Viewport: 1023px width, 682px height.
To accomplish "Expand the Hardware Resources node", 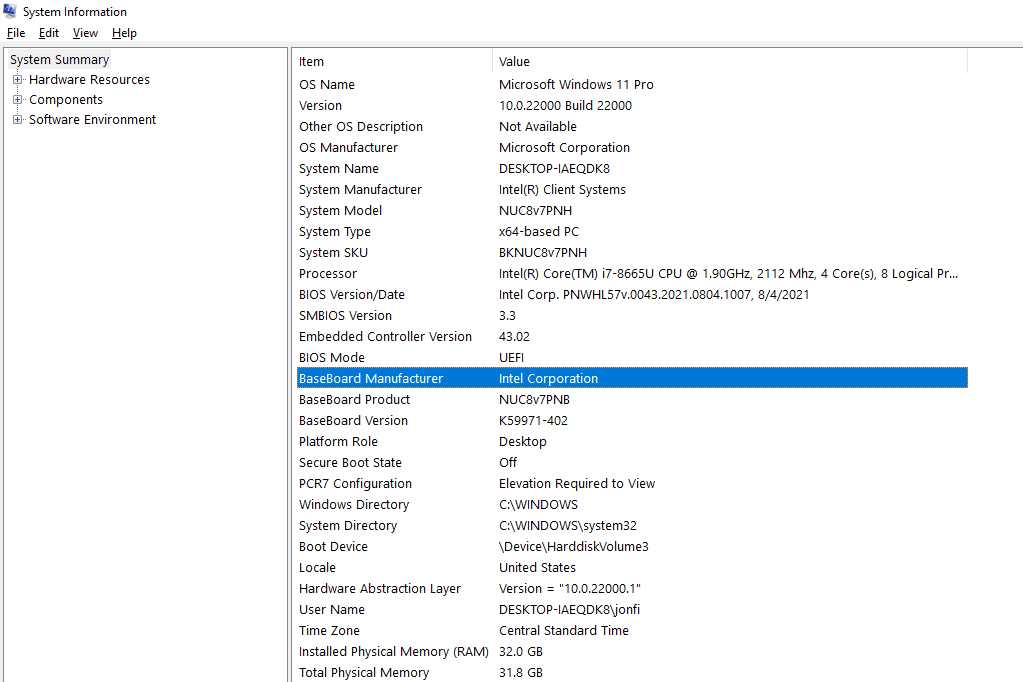I will tap(18, 80).
